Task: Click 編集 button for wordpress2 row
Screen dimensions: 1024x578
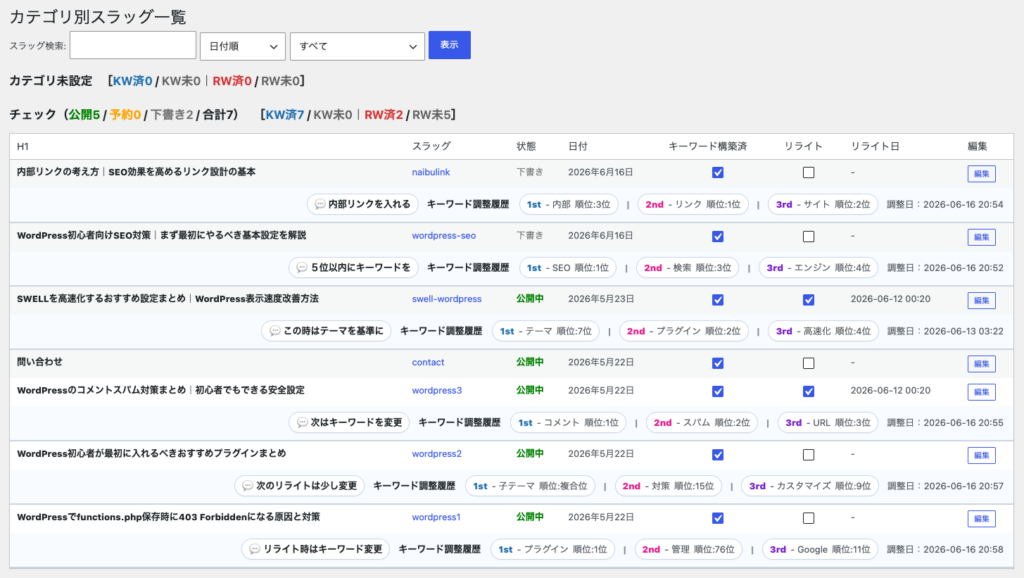Action: [982, 455]
